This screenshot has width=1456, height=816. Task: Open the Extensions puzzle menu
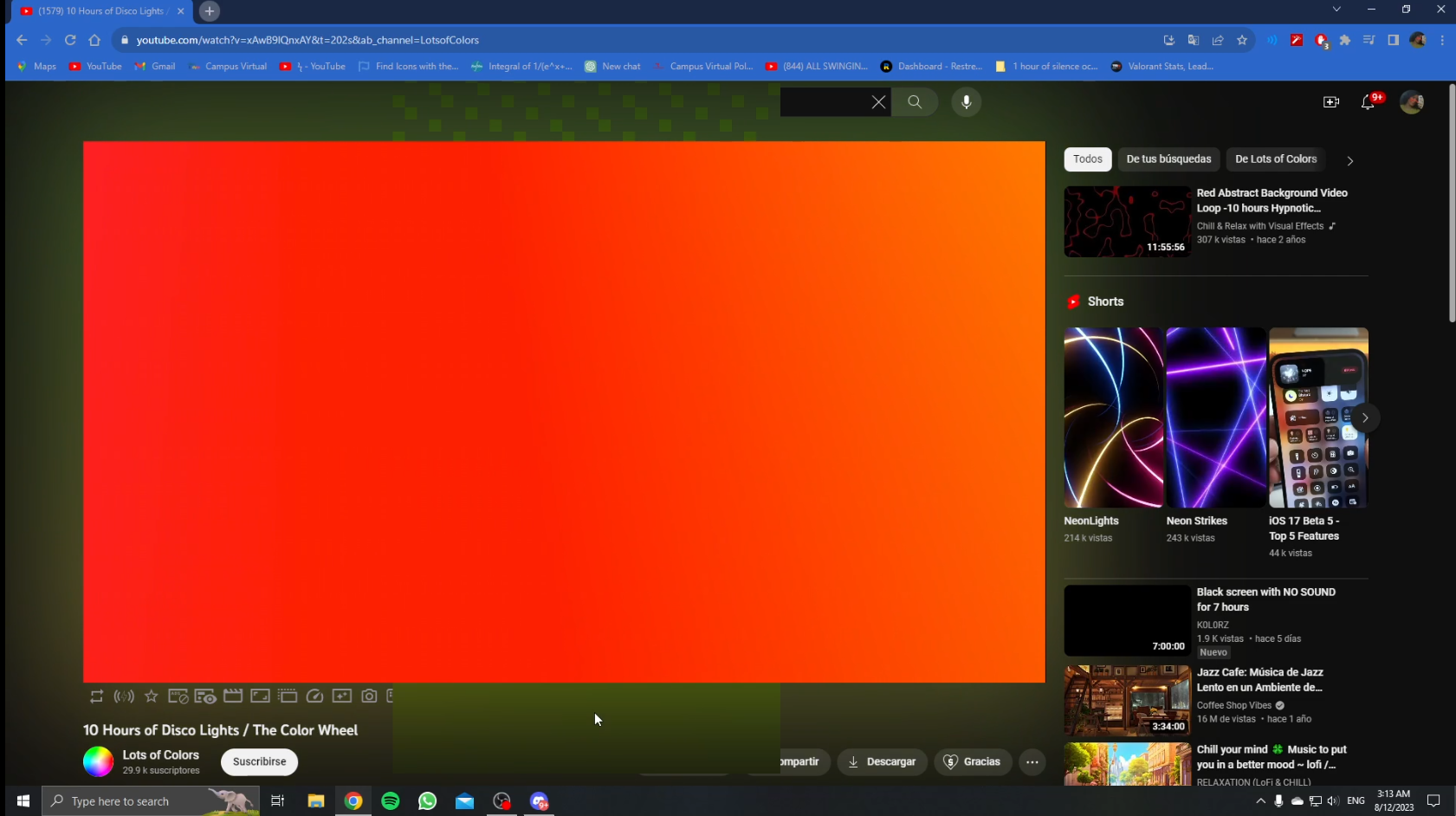click(x=1345, y=40)
